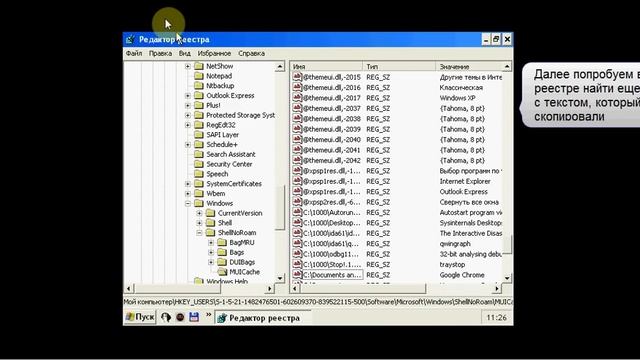Select the SAPI Layer folder icon
Viewport: 640px width, 360px height.
click(199, 135)
